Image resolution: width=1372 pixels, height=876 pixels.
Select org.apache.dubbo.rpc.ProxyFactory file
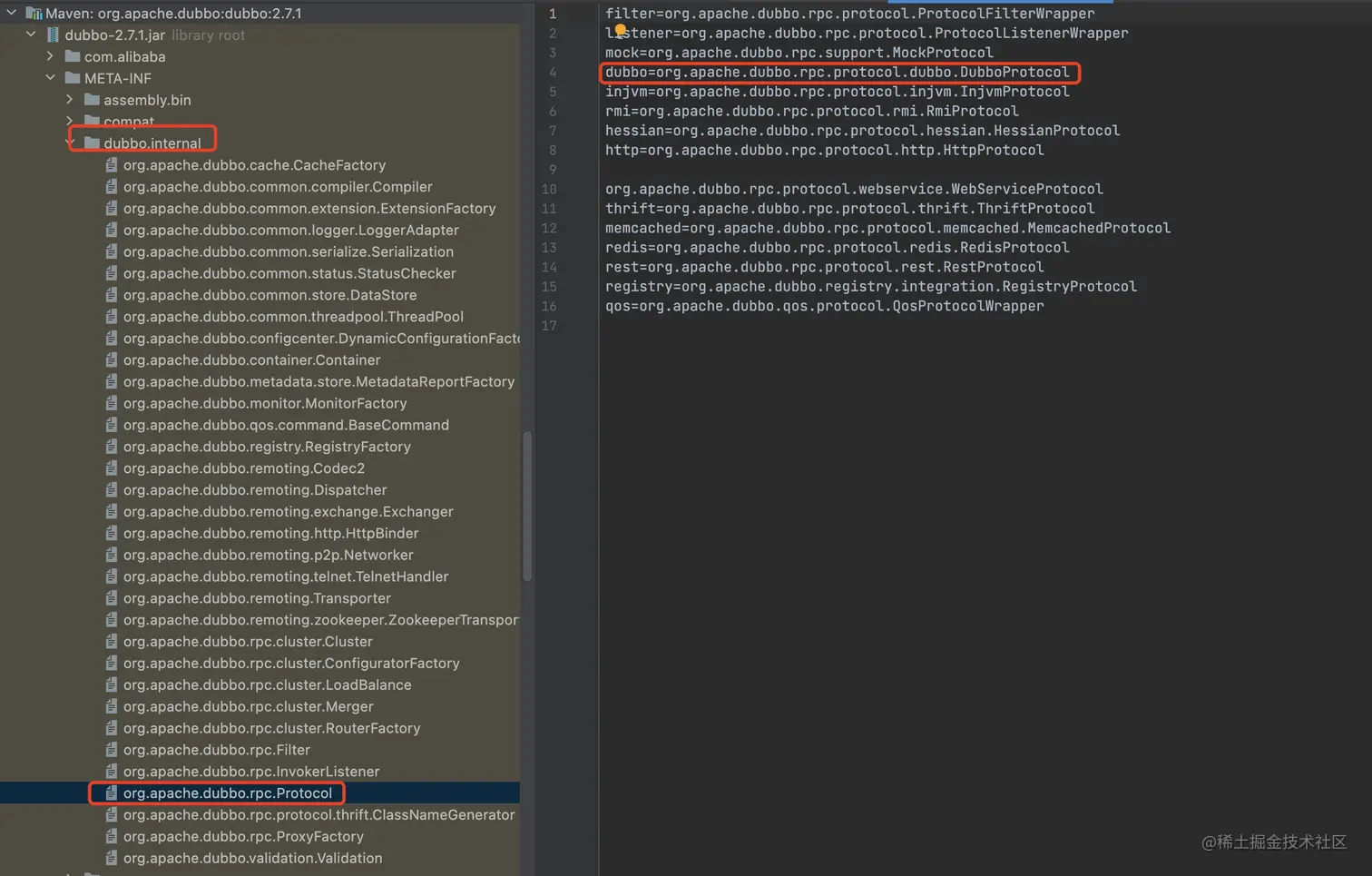point(243,837)
